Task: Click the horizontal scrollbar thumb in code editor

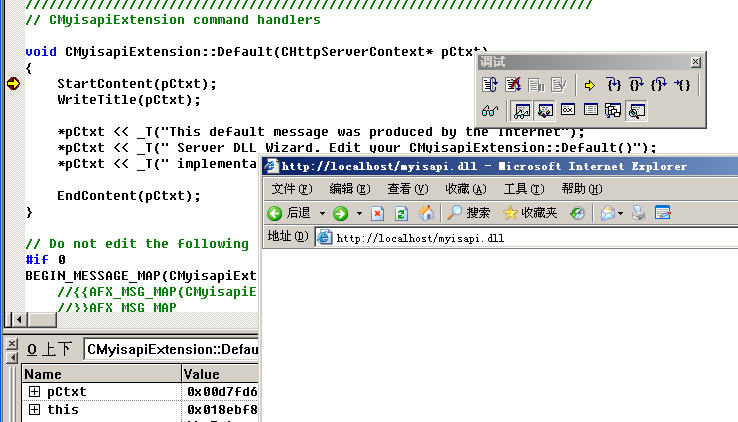Action: point(42,320)
